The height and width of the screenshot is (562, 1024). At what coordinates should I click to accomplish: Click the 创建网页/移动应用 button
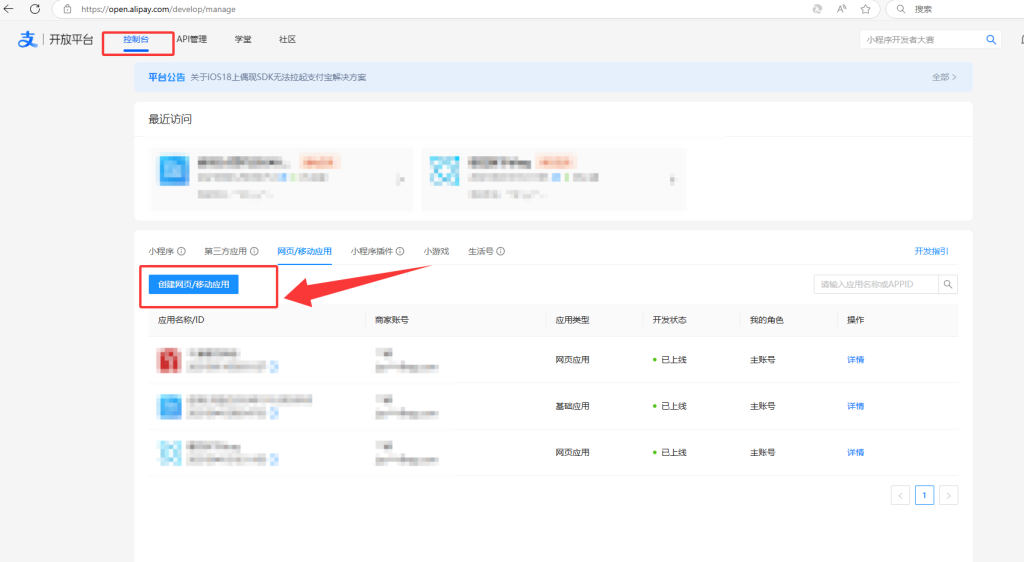click(193, 285)
